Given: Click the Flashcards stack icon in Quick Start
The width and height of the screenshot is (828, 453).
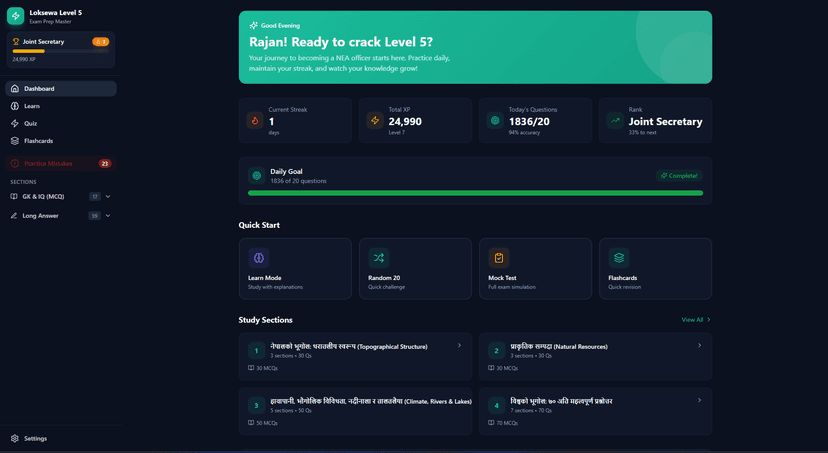Looking at the screenshot, I should 619,258.
